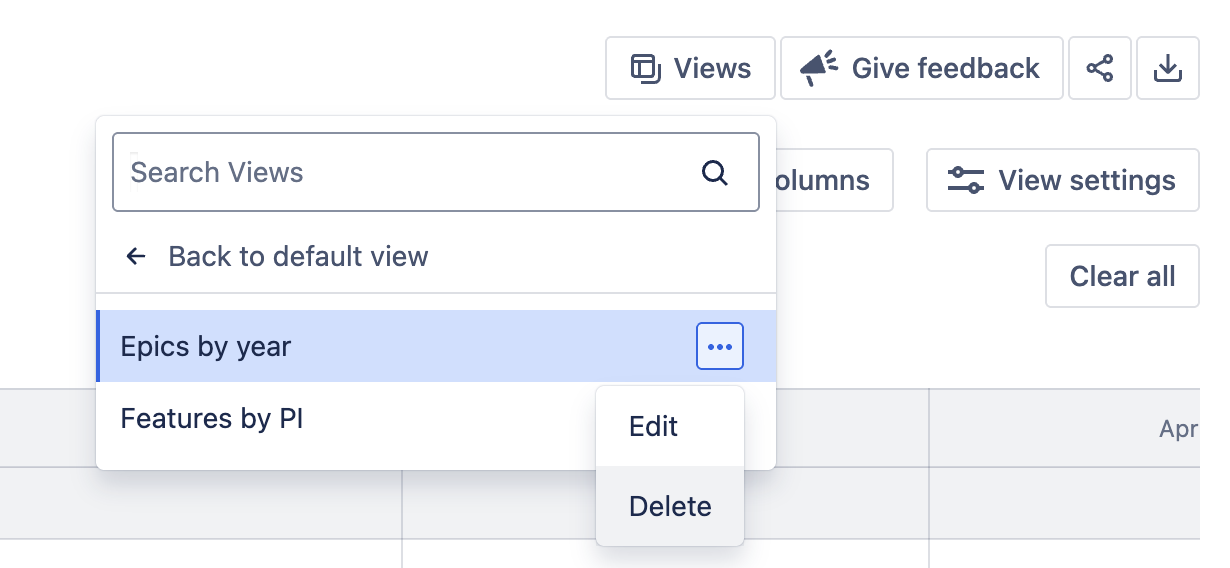Screen dimensions: 1230x568
Task: Click the Apr timeline column header
Action: [1178, 430]
